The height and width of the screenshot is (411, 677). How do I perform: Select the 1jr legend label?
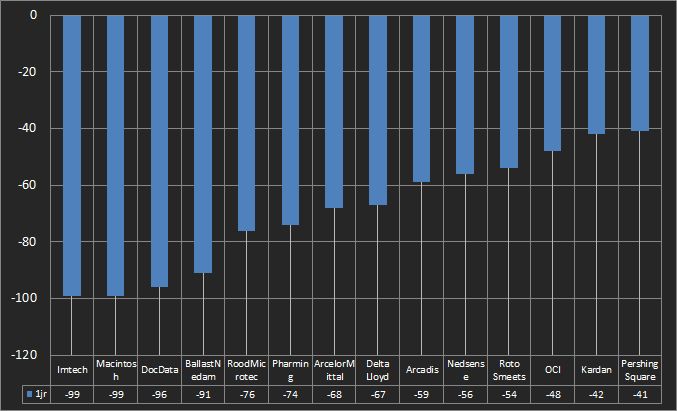(x=41, y=394)
